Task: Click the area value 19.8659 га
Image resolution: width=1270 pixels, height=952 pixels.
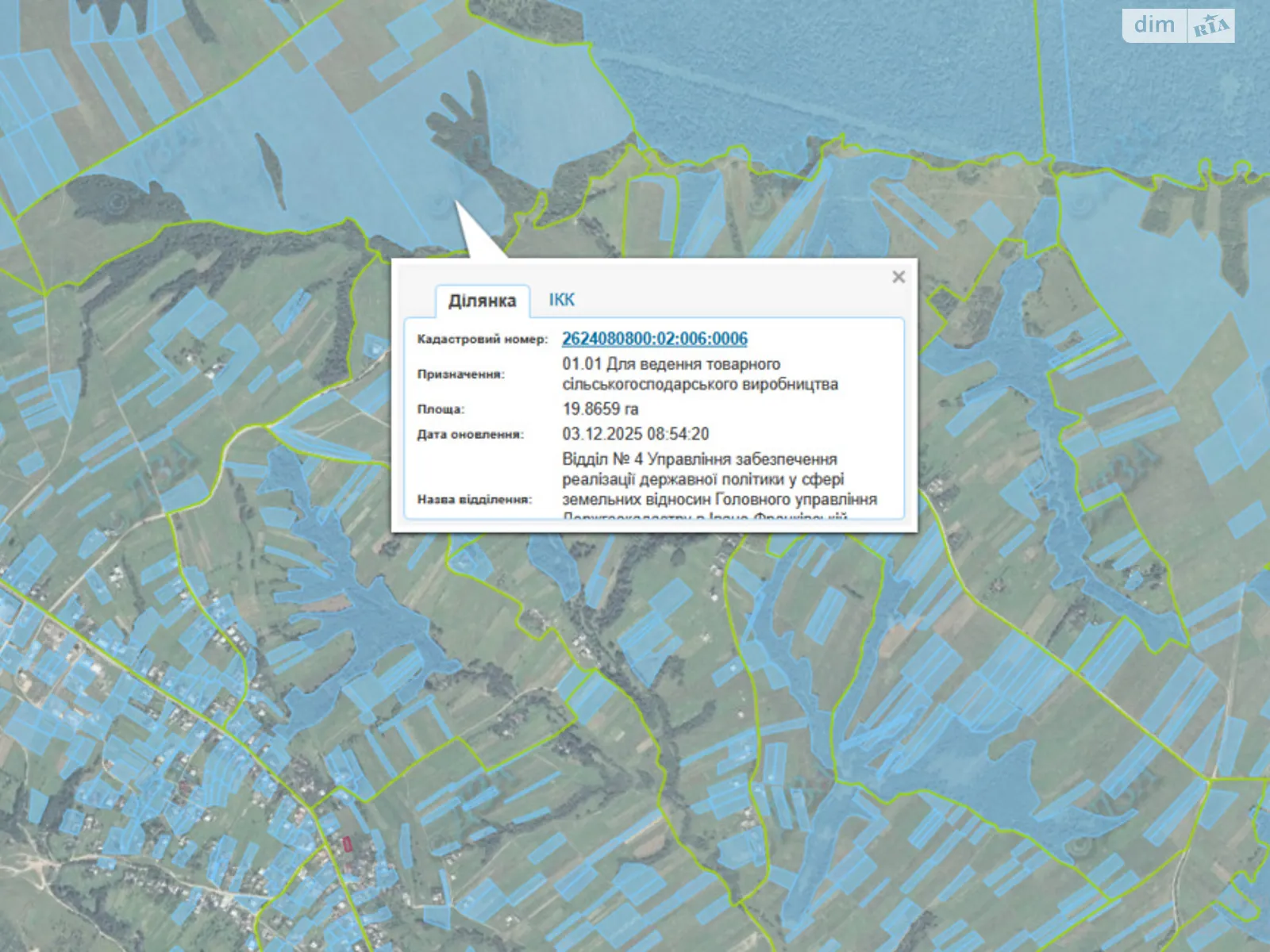Action: coord(600,409)
